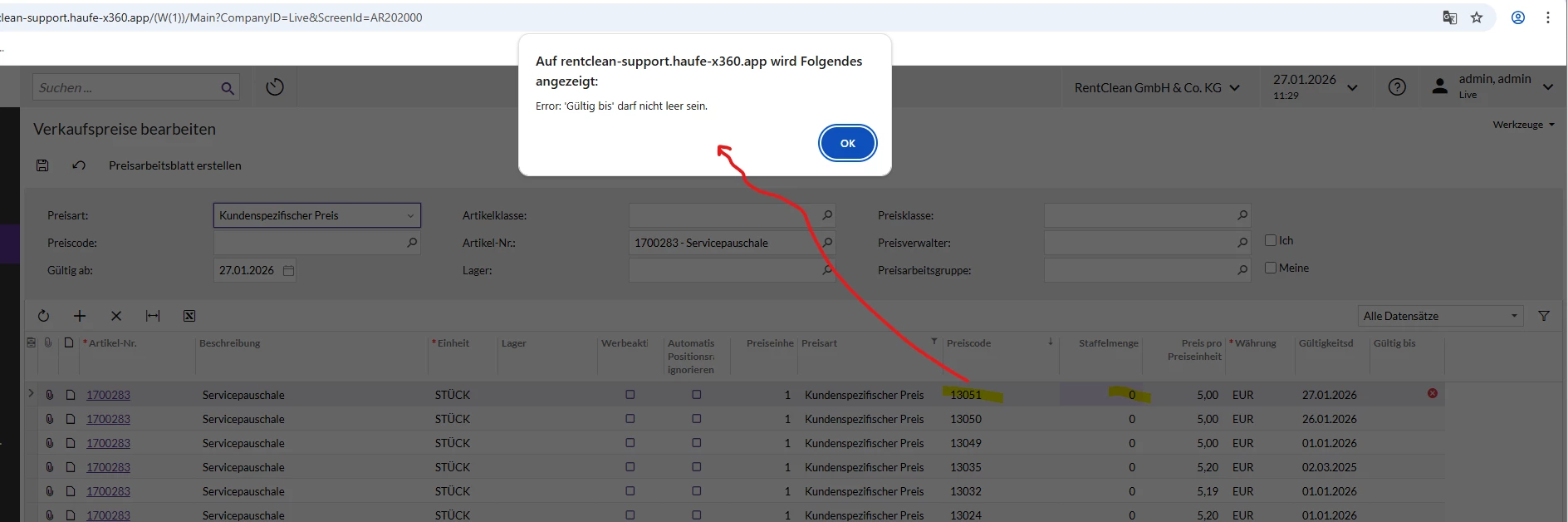Open the Chrome profile icon
This screenshot has height=522, width=1568.
1518,17
